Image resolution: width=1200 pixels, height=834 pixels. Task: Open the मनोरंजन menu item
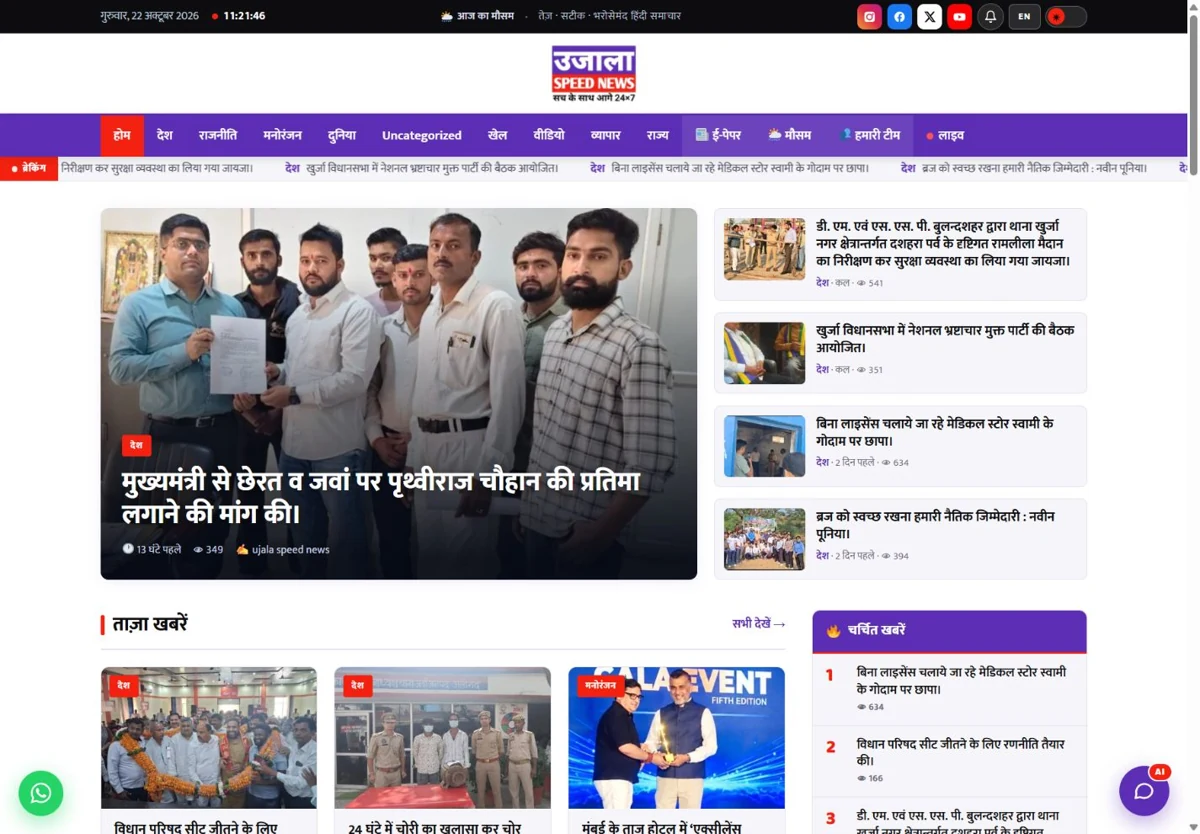tap(283, 135)
